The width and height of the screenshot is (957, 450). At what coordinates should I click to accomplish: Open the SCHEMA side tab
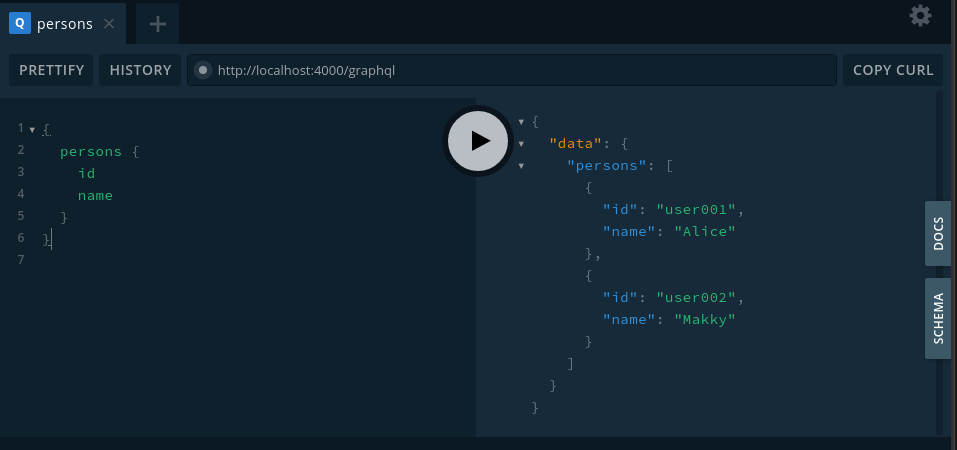[x=938, y=319]
